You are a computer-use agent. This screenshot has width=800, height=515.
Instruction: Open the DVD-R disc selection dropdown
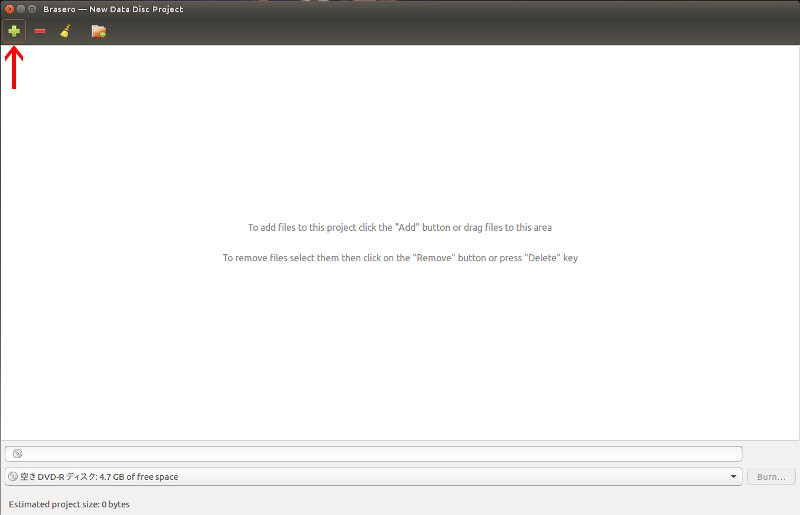373,476
